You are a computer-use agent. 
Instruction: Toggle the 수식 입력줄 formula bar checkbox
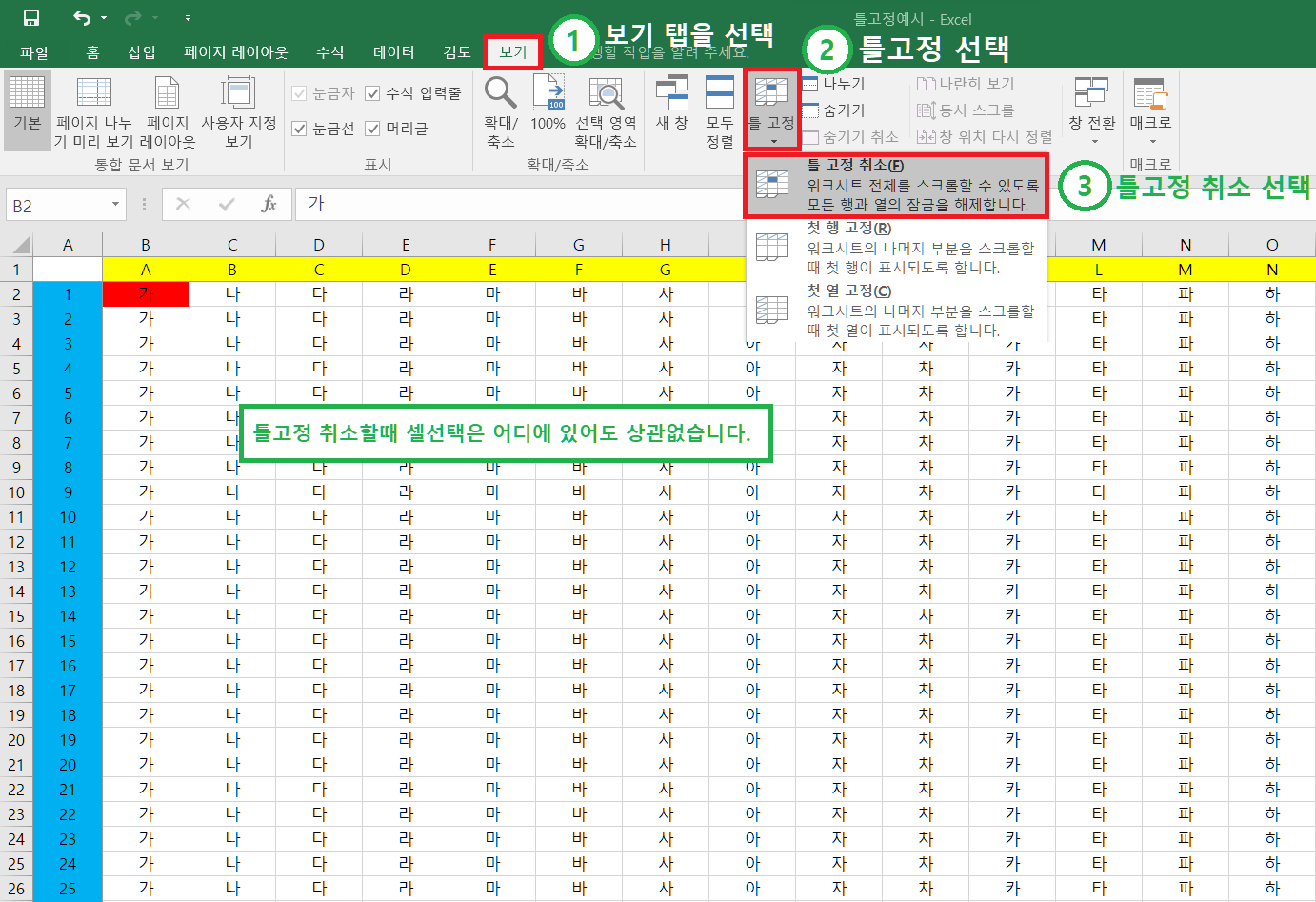pos(372,92)
